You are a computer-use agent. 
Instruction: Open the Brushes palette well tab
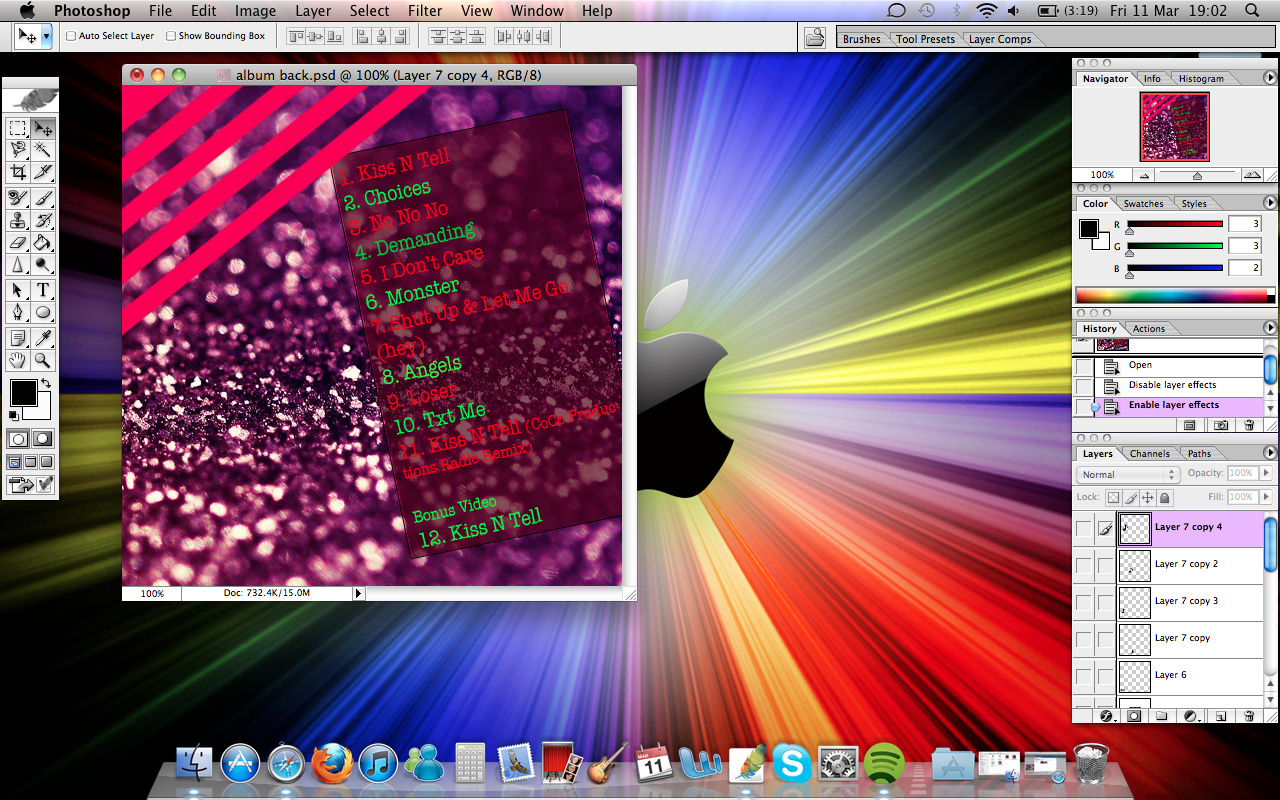[x=861, y=39]
